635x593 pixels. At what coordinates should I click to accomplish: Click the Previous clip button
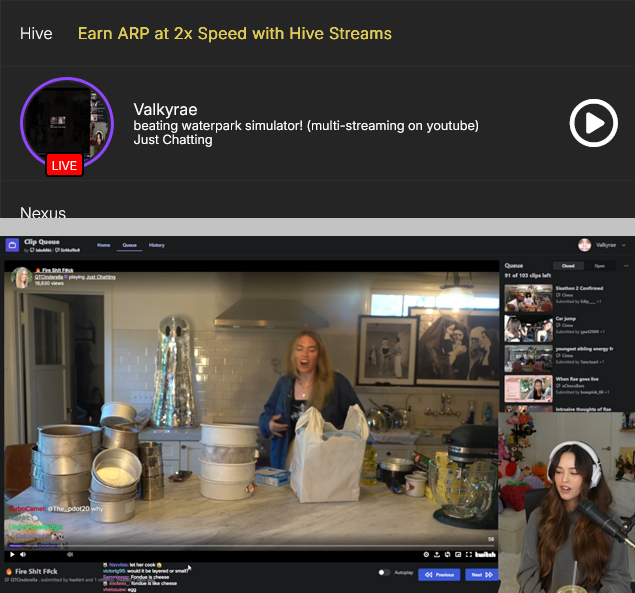[440, 575]
